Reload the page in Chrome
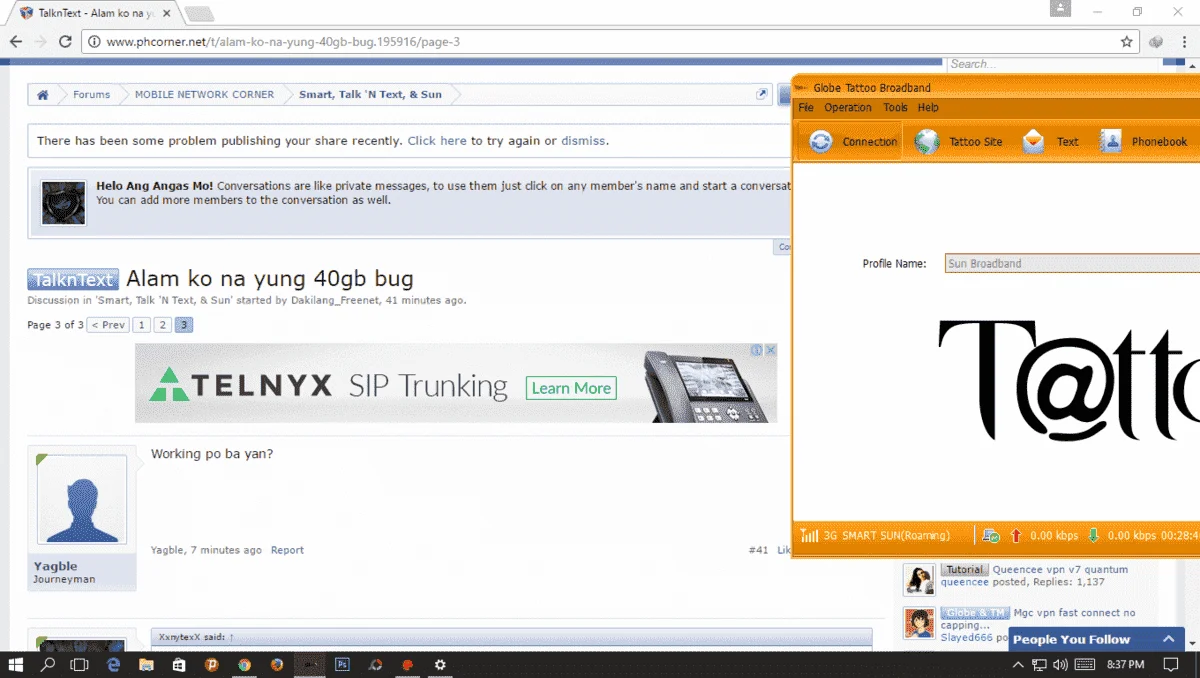 (65, 42)
